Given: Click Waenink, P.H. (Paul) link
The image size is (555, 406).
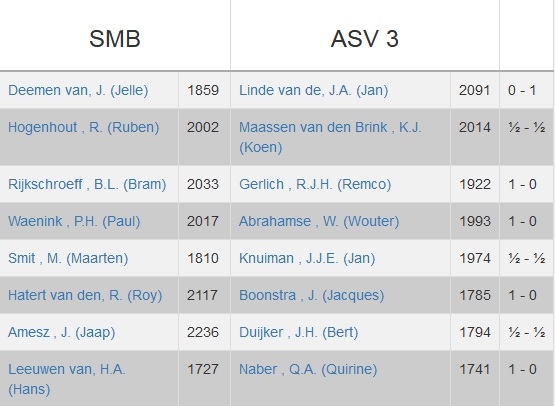Looking at the screenshot, I should pyautogui.click(x=74, y=222).
